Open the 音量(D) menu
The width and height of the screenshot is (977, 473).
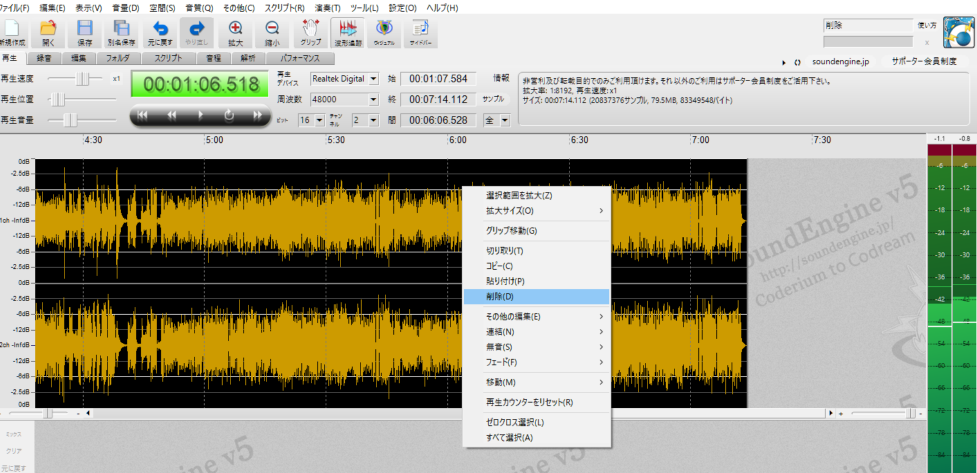pyautogui.click(x=125, y=8)
